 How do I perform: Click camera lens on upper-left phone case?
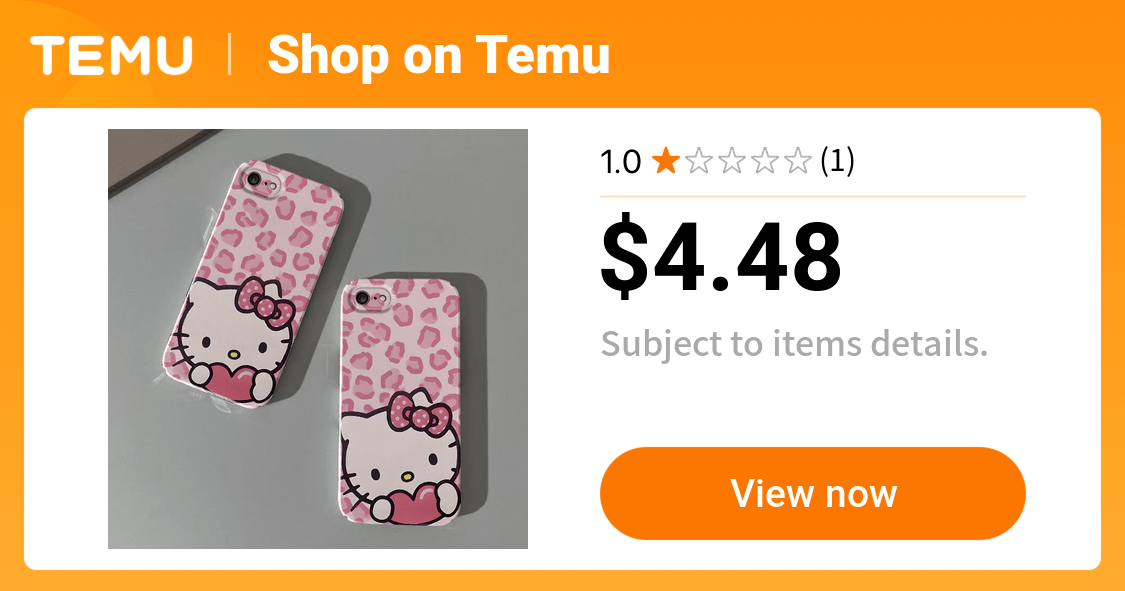tap(252, 180)
